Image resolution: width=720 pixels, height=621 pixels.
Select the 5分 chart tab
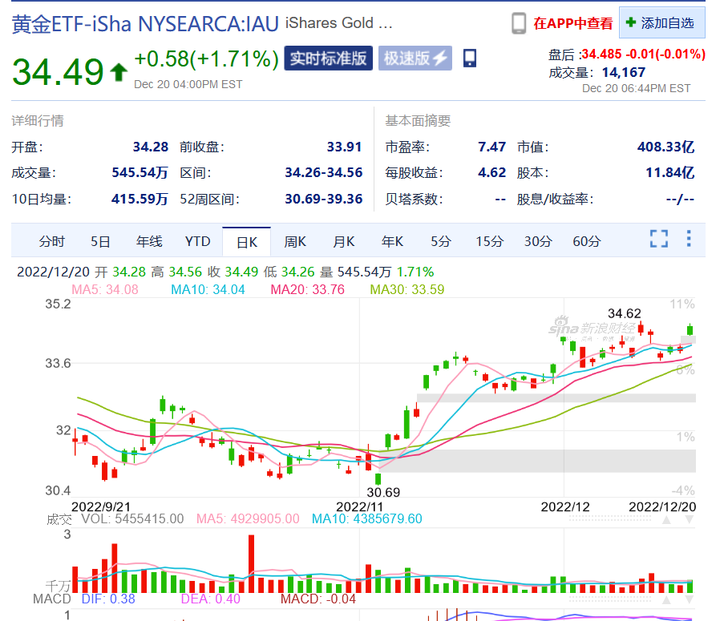pyautogui.click(x=440, y=241)
